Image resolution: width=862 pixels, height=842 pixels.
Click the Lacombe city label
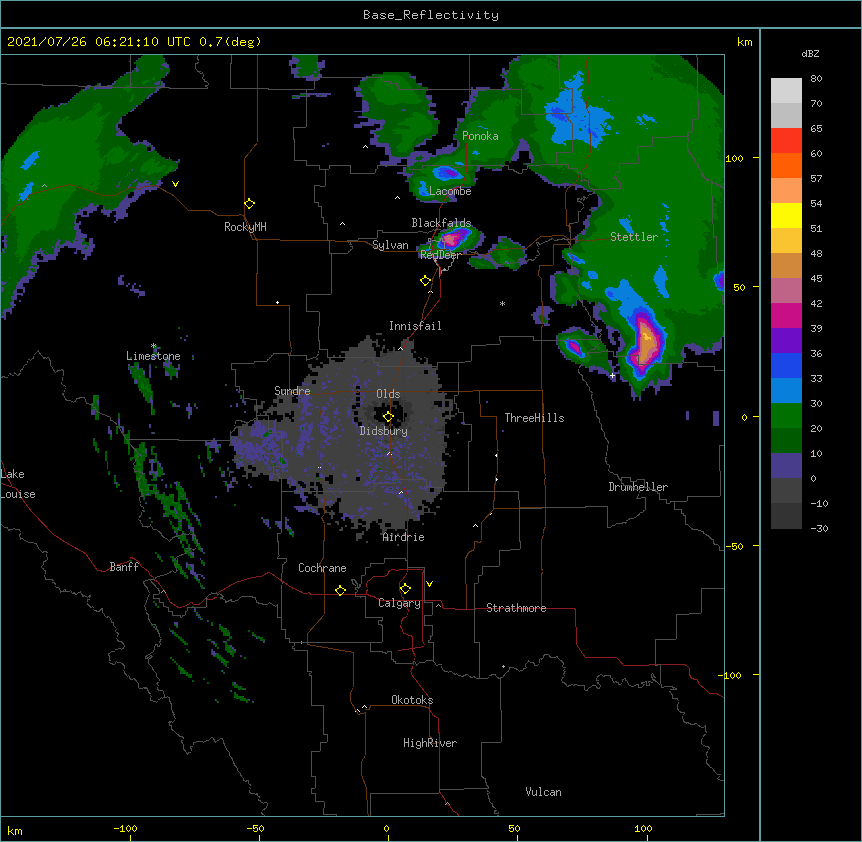(x=450, y=191)
